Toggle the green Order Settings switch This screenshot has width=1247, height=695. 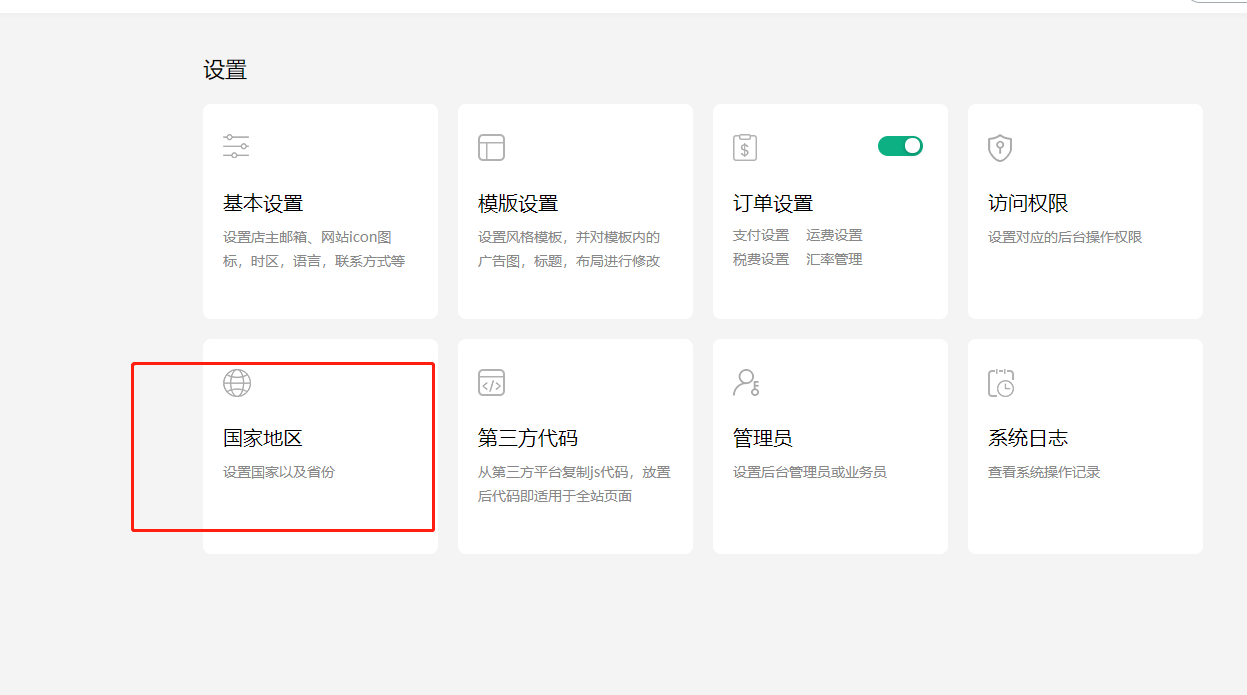click(x=900, y=146)
